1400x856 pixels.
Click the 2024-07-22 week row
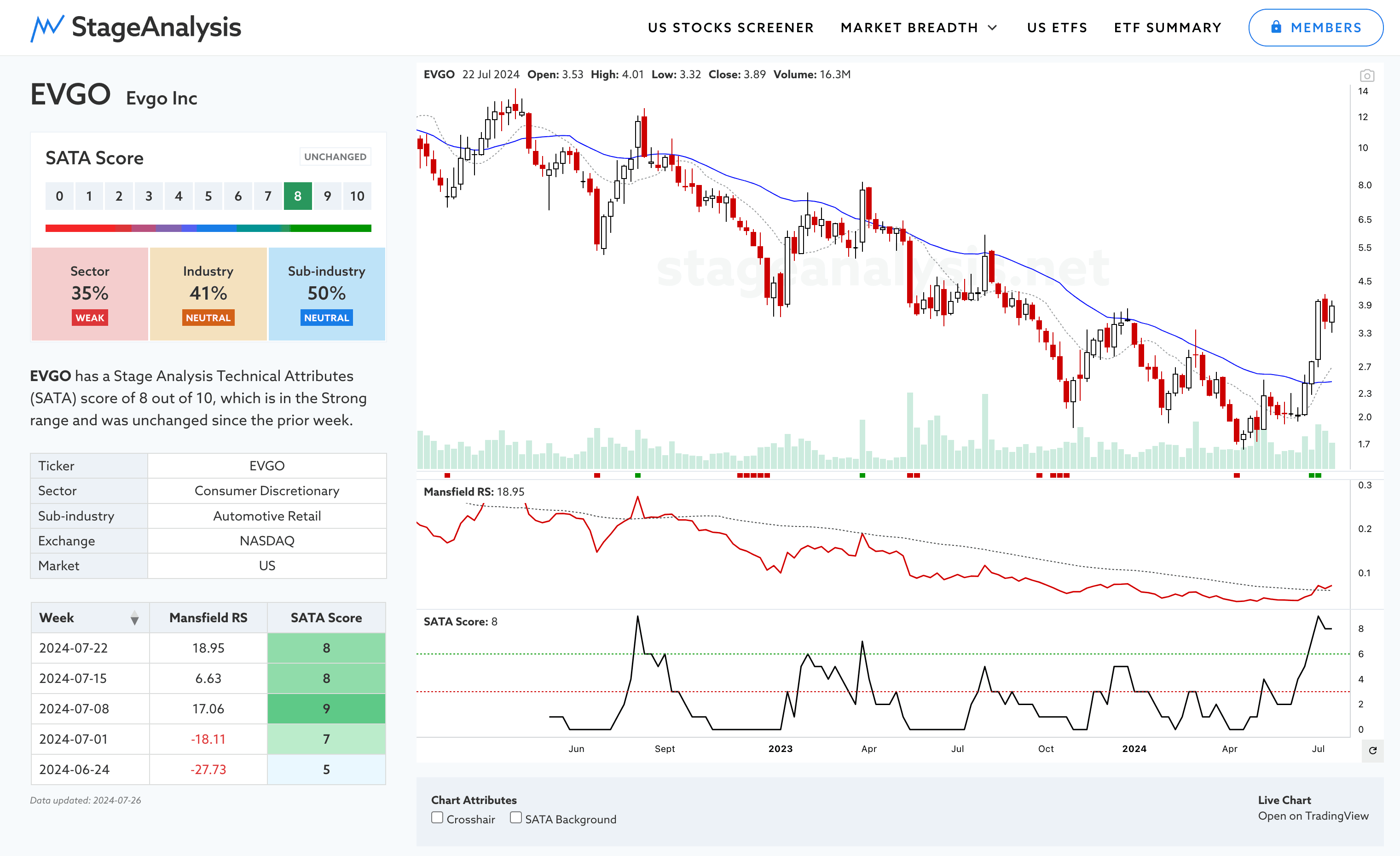[208, 648]
